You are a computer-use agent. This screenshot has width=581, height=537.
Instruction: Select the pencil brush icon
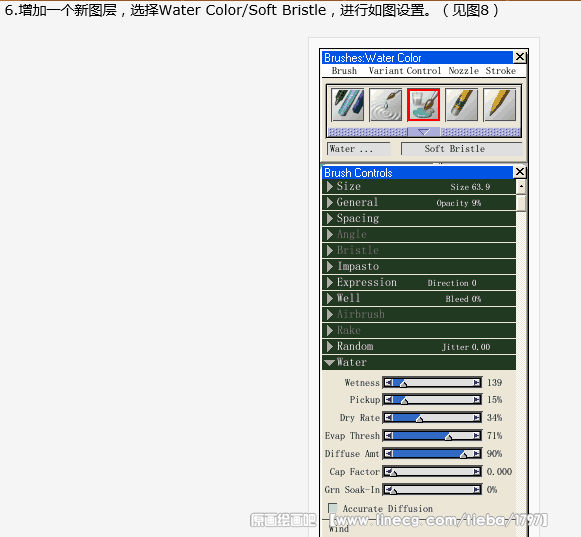499,105
